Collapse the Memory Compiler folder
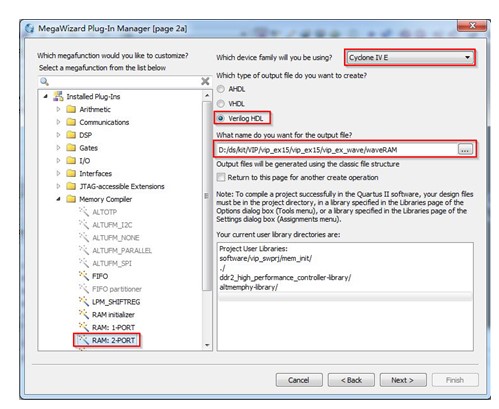499x409 pixels. pos(59,199)
